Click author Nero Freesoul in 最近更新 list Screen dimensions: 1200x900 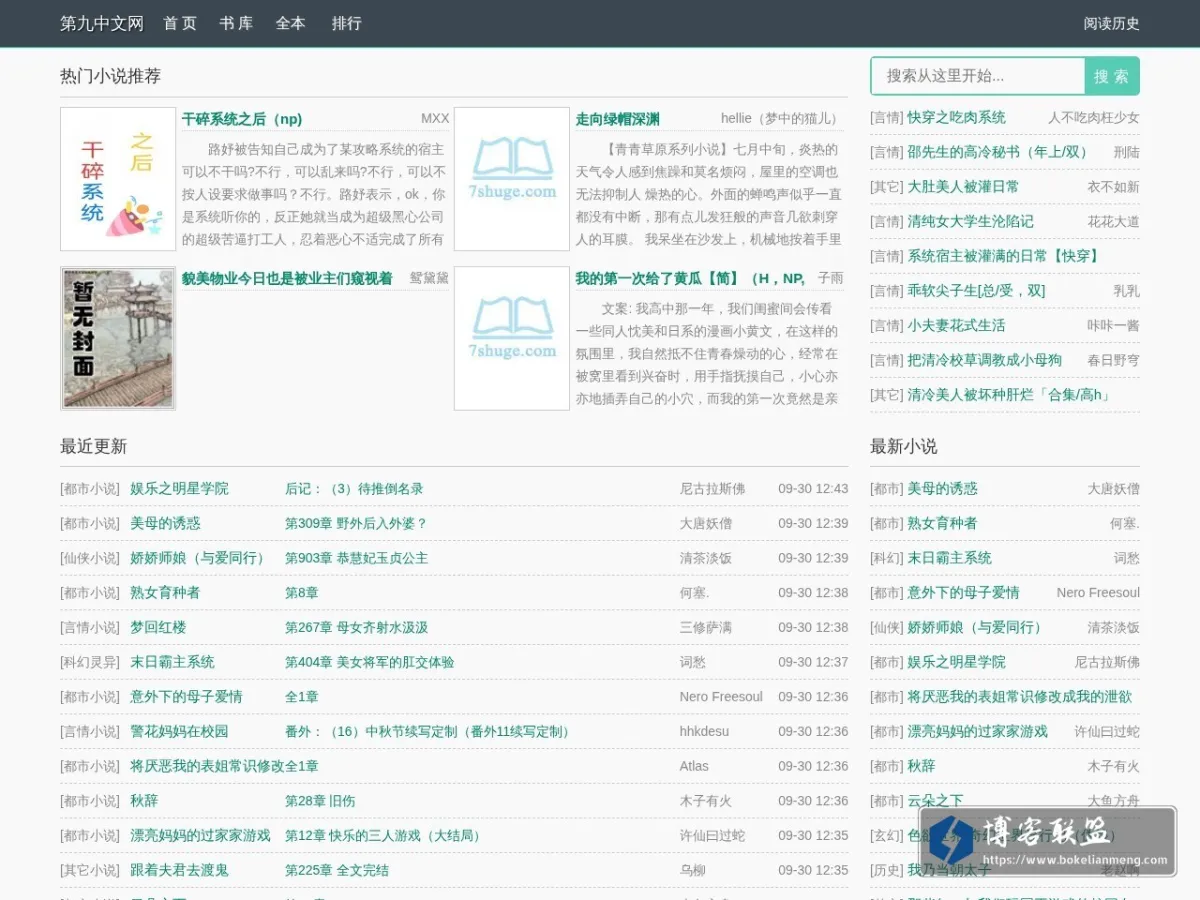721,697
